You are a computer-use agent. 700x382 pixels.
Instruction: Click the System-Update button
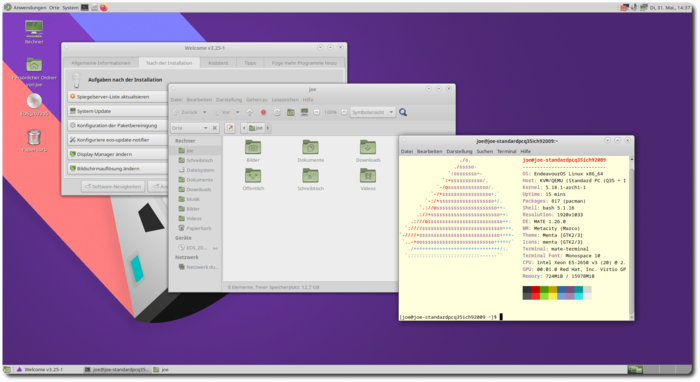117,111
